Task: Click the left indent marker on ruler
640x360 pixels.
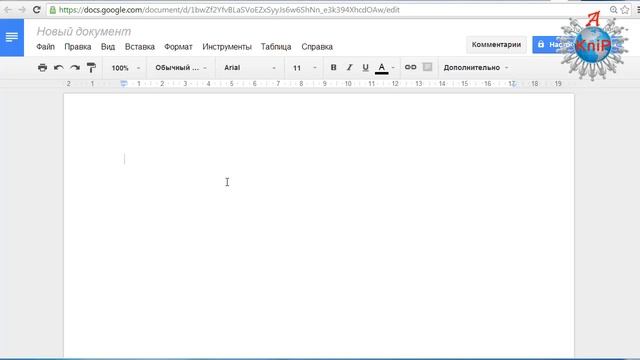Action: (x=124, y=84)
